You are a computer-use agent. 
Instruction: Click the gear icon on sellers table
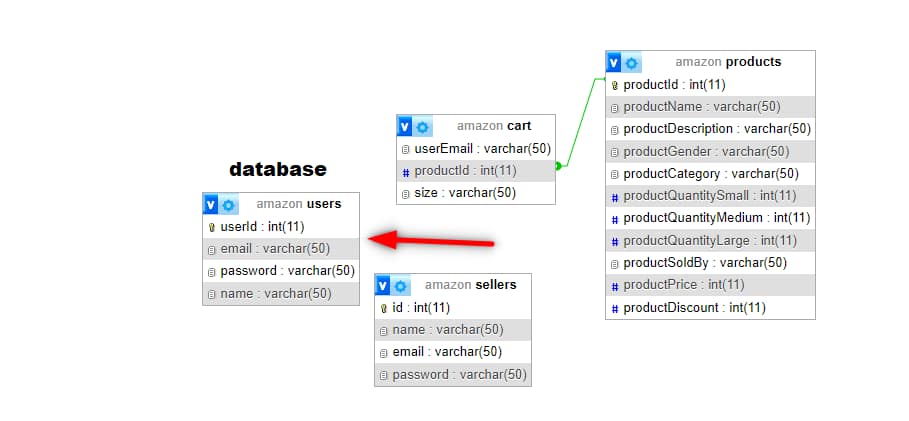400,286
